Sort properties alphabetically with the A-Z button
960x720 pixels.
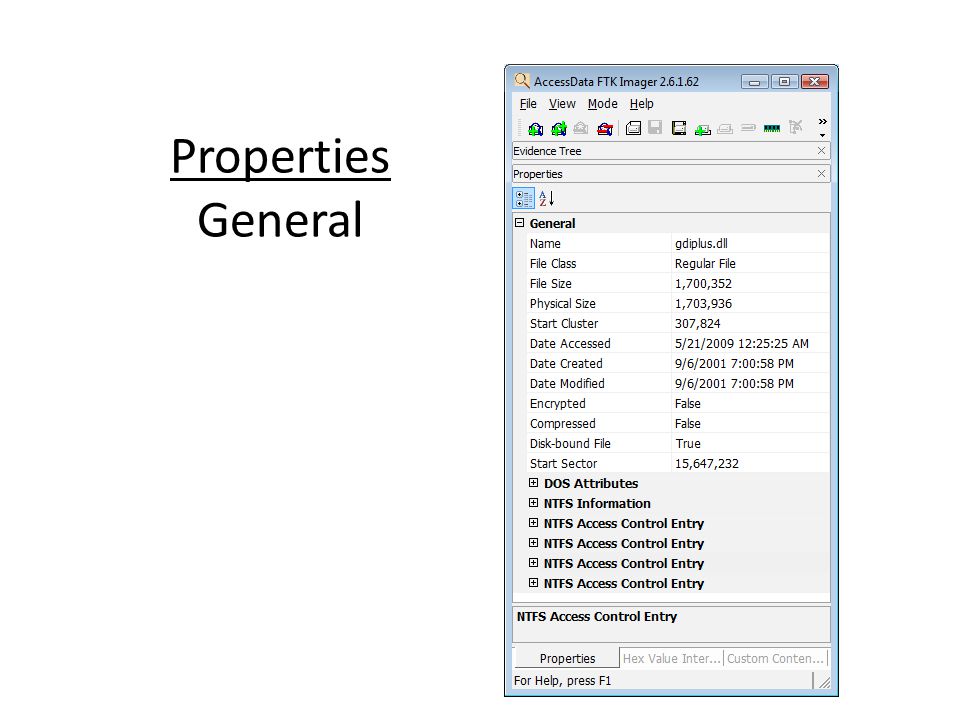546,198
